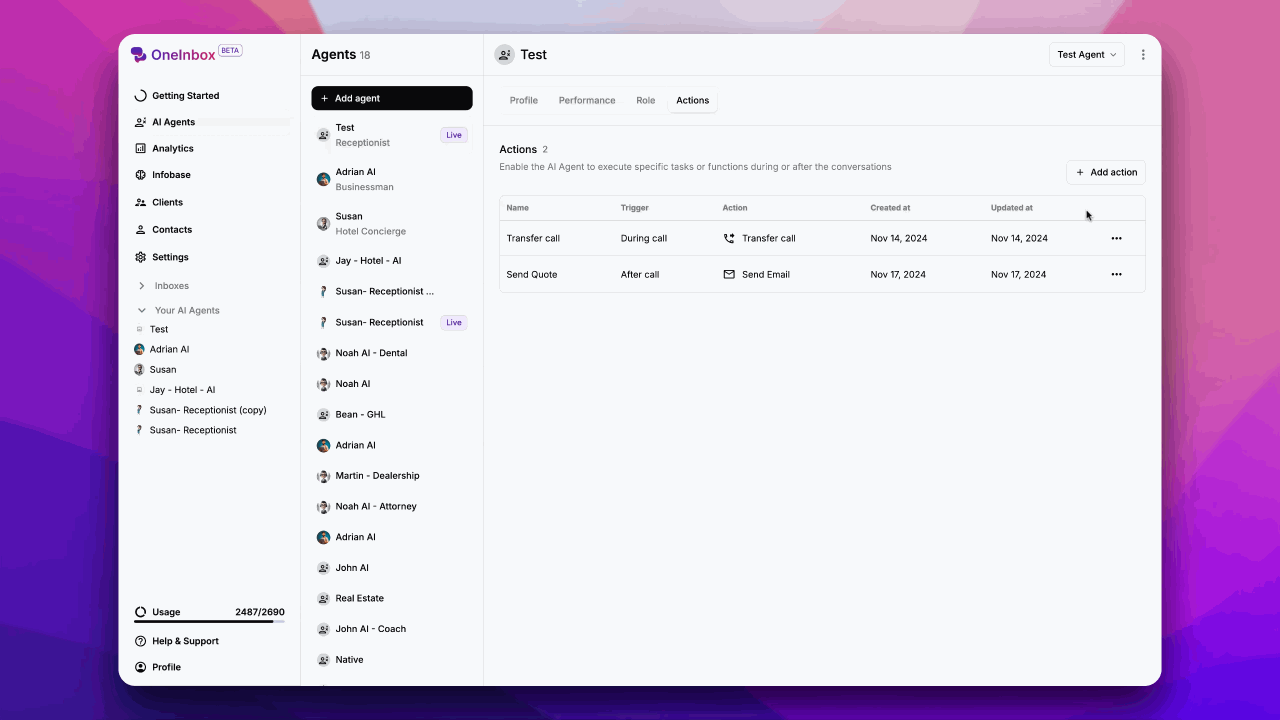Open Infobase from sidebar

click(210, 175)
